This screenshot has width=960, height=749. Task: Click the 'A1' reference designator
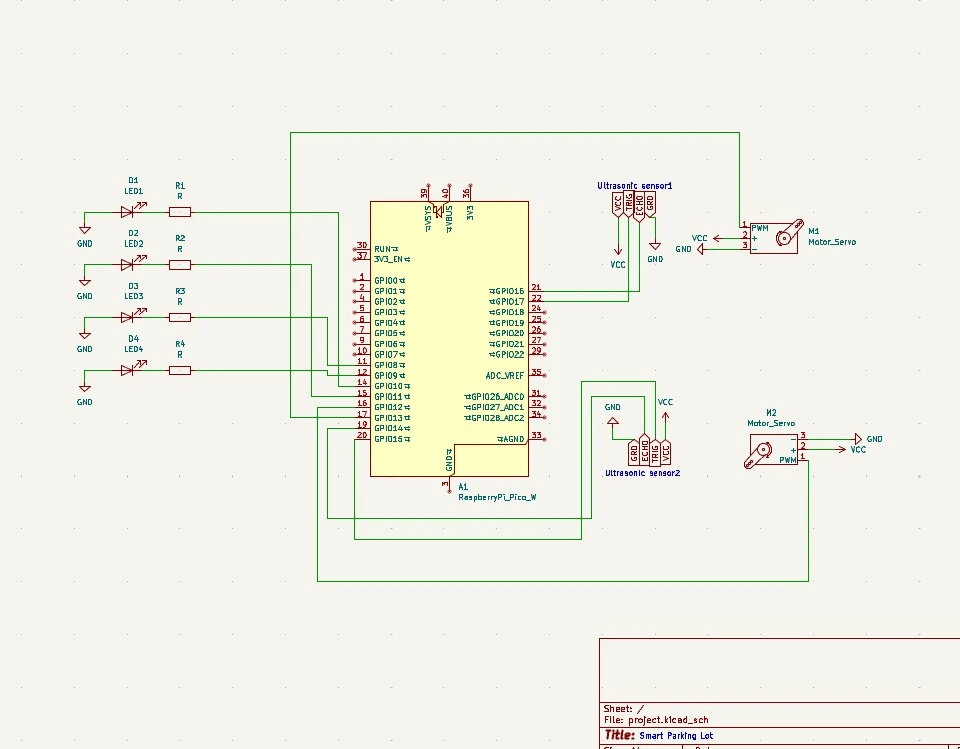point(463,487)
